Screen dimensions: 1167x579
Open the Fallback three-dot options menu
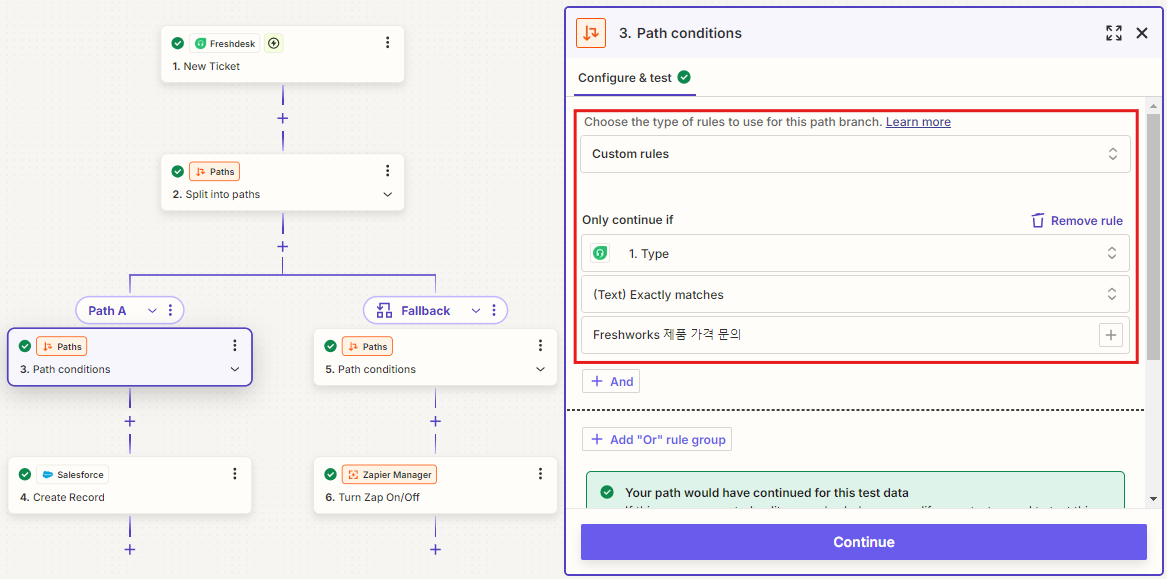tap(494, 310)
